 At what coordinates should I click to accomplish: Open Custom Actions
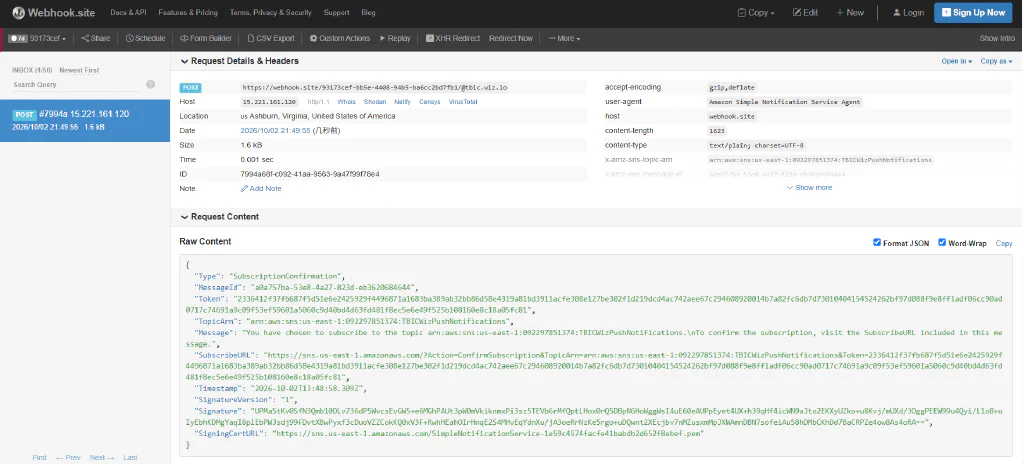click(340, 39)
